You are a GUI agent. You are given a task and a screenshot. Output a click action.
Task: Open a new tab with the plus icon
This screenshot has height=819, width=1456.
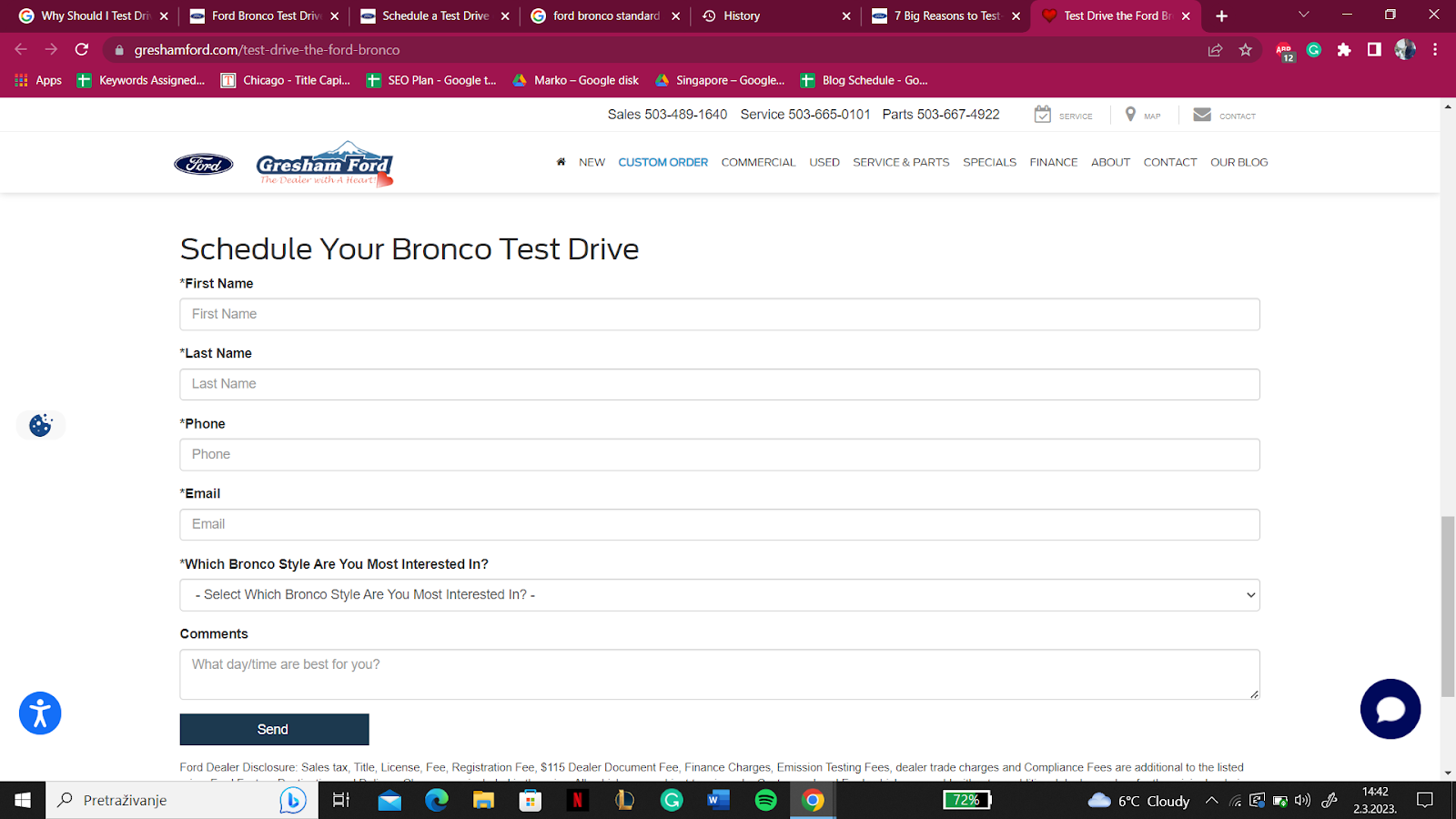point(1221,16)
